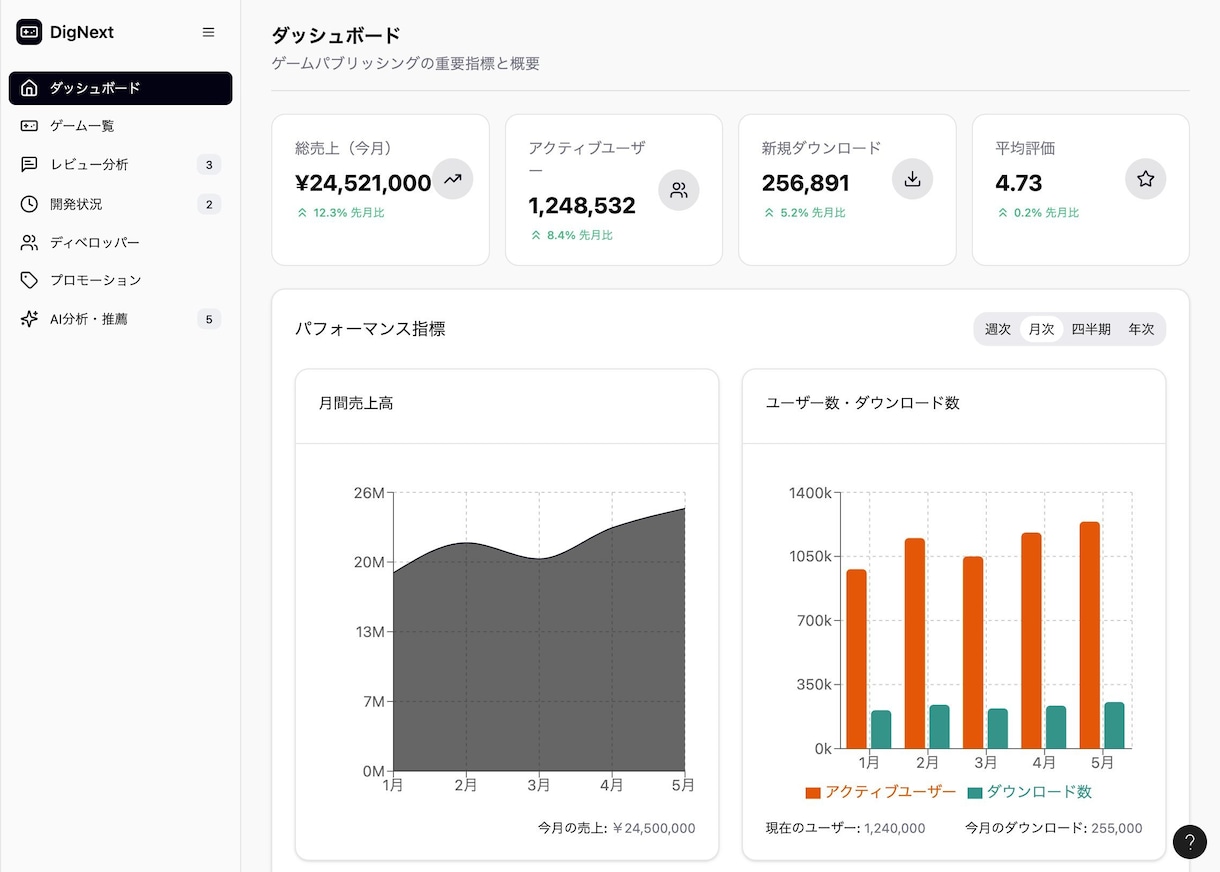
Task: Go to レビュー分析 section
Action: click(x=120, y=165)
